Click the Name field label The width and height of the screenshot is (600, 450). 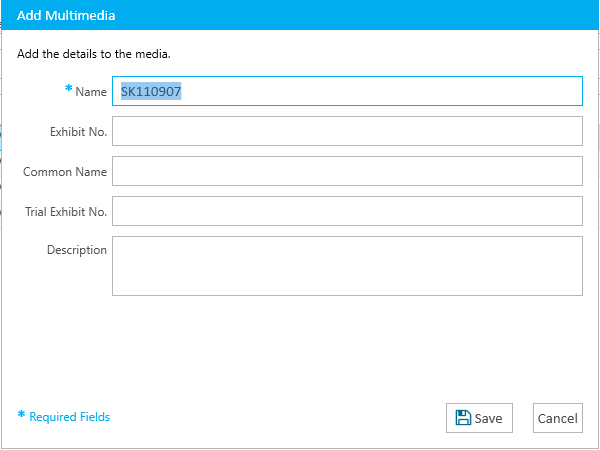91,92
